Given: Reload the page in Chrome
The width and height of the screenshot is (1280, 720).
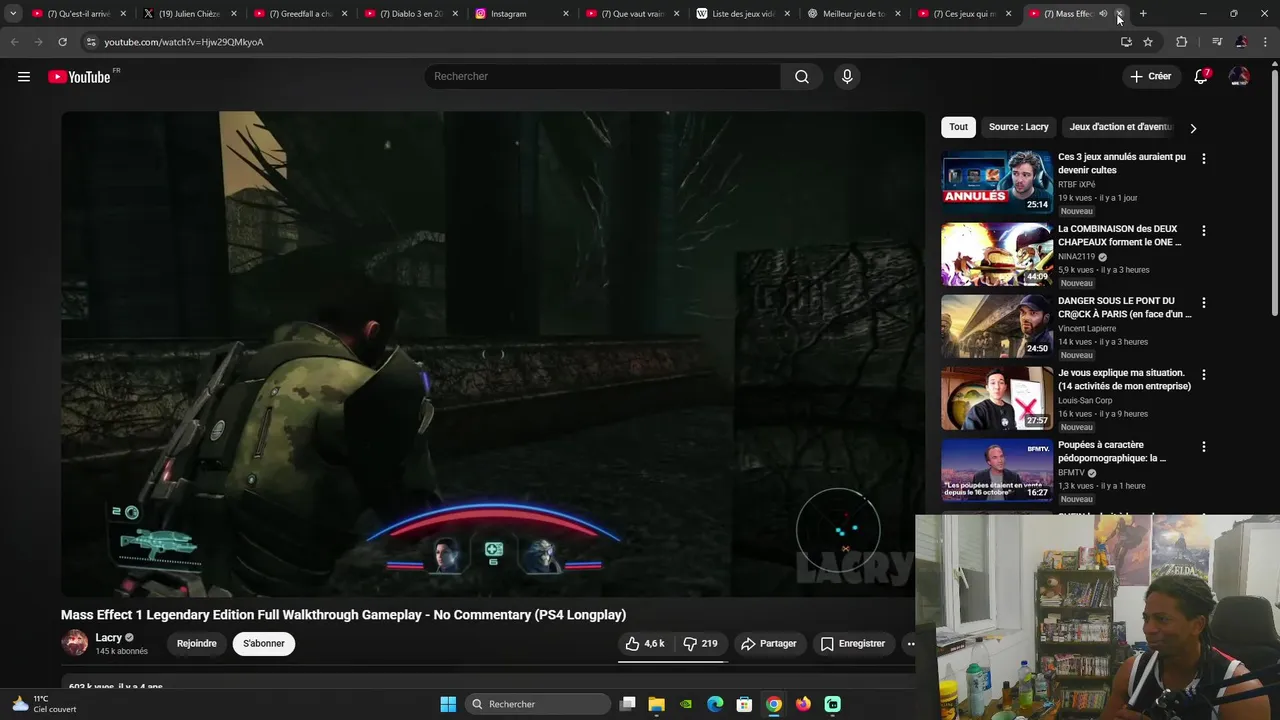Looking at the screenshot, I should pyautogui.click(x=62, y=42).
